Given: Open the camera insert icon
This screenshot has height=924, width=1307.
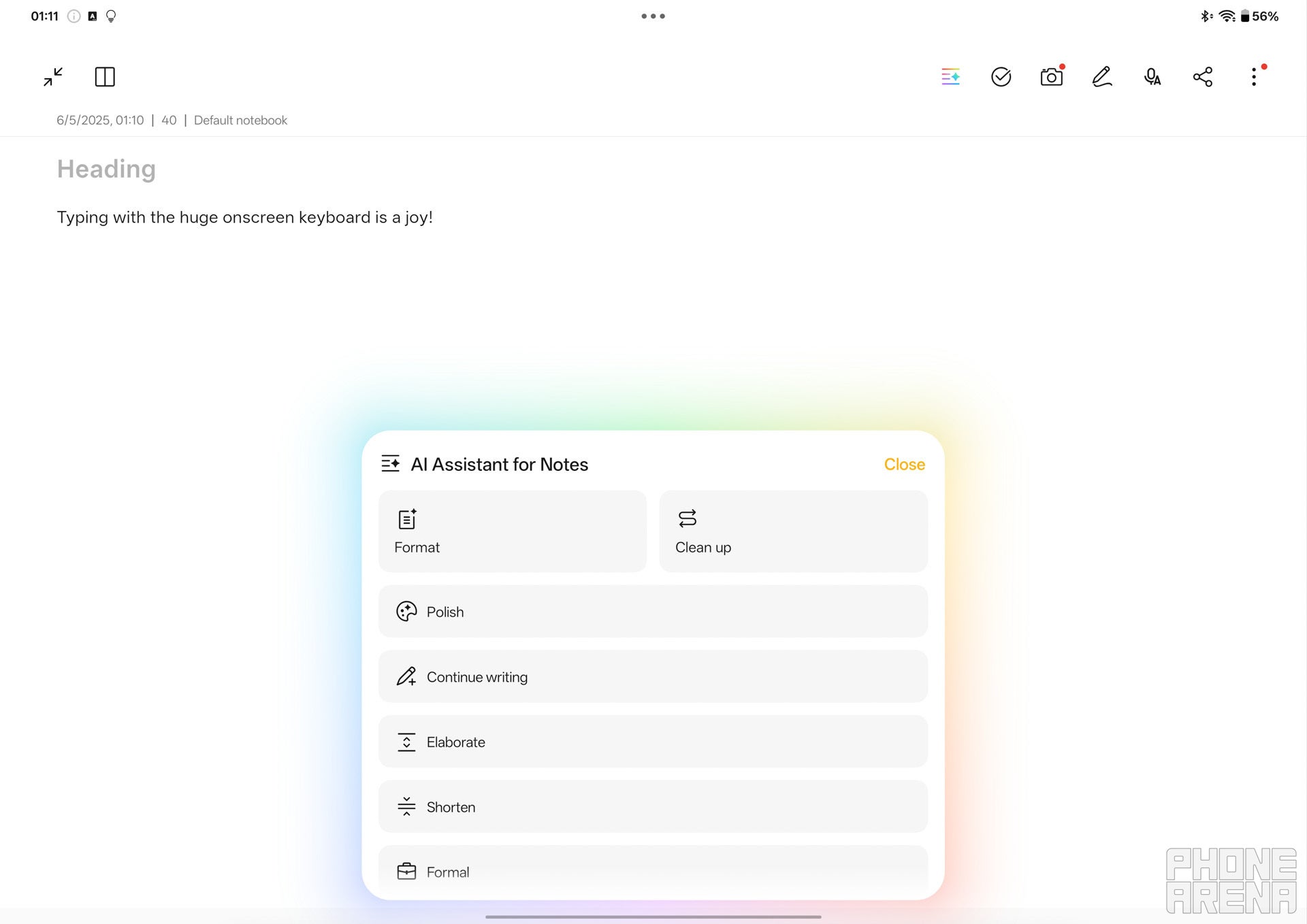Looking at the screenshot, I should tap(1051, 77).
